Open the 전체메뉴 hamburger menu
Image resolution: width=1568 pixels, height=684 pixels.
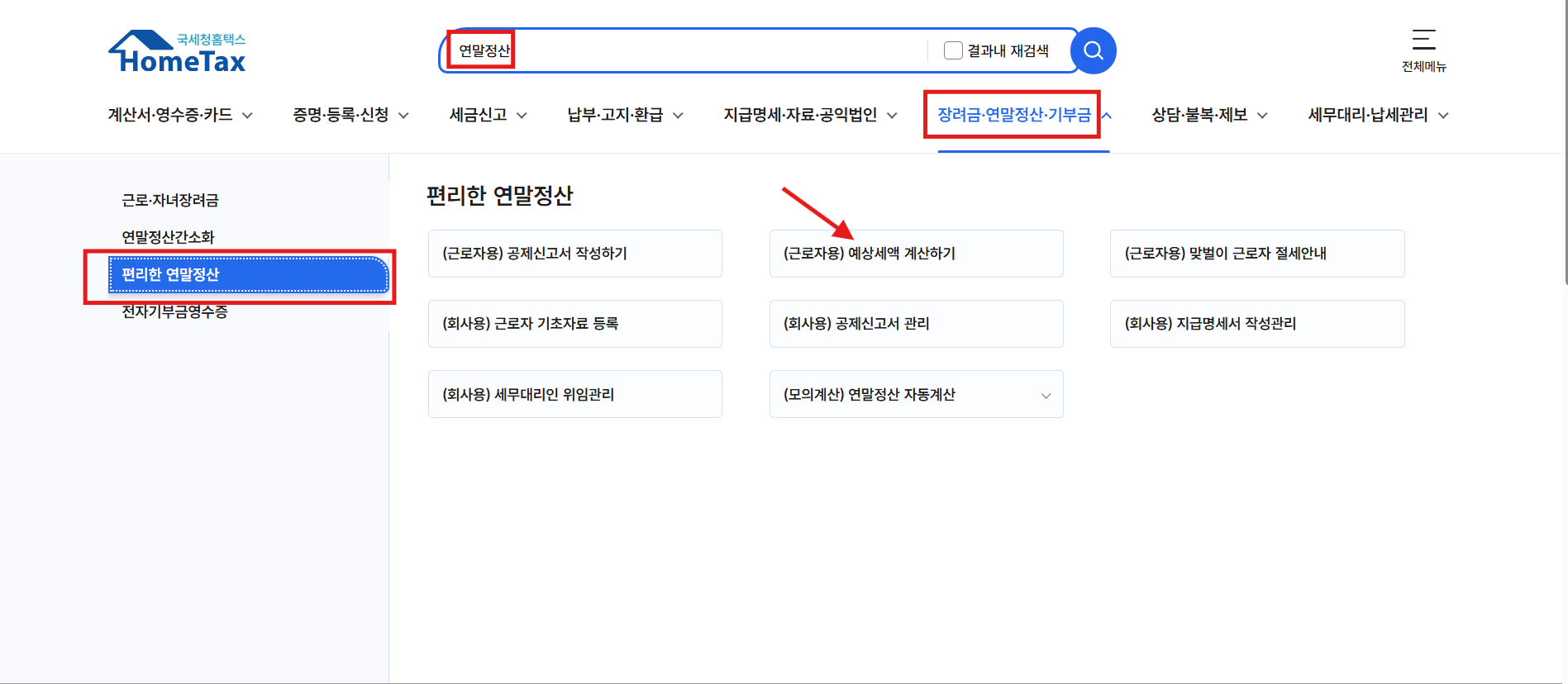pos(1423,51)
